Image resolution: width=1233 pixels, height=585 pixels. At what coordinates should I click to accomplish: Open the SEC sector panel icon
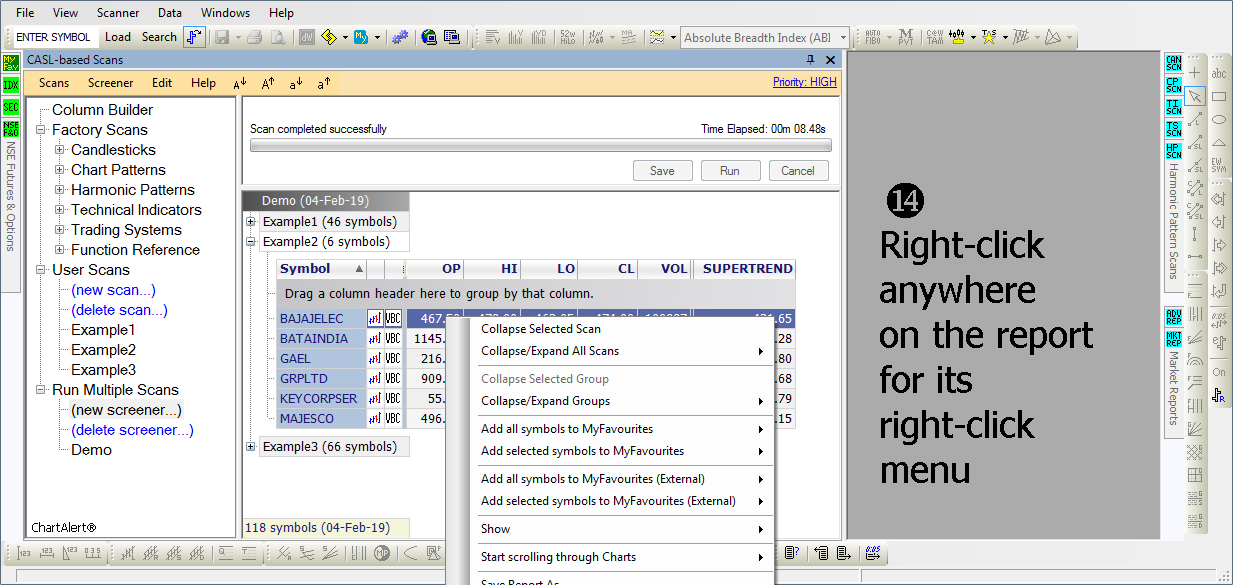(11, 107)
